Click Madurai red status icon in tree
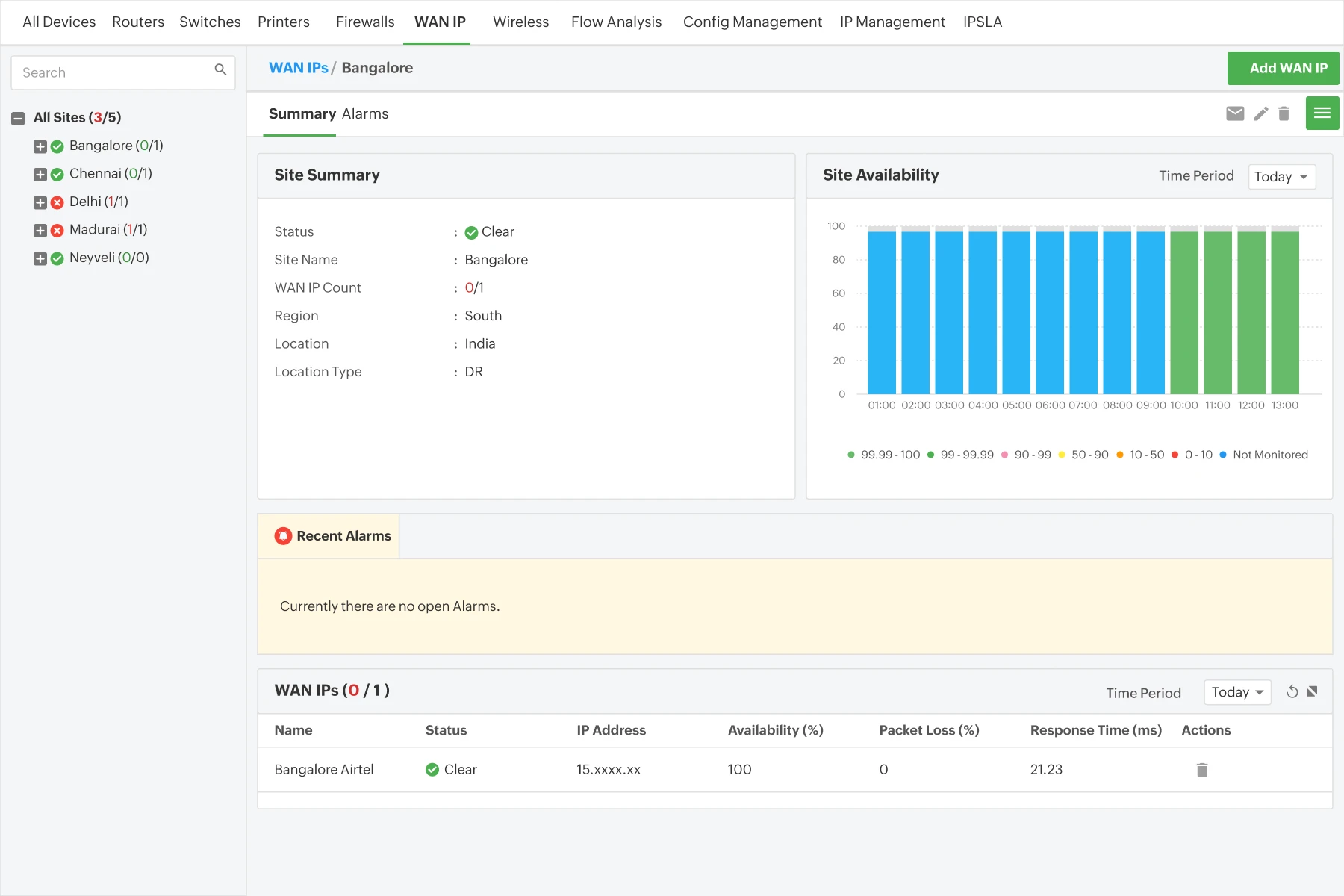This screenshot has height=896, width=1344. coord(57,231)
